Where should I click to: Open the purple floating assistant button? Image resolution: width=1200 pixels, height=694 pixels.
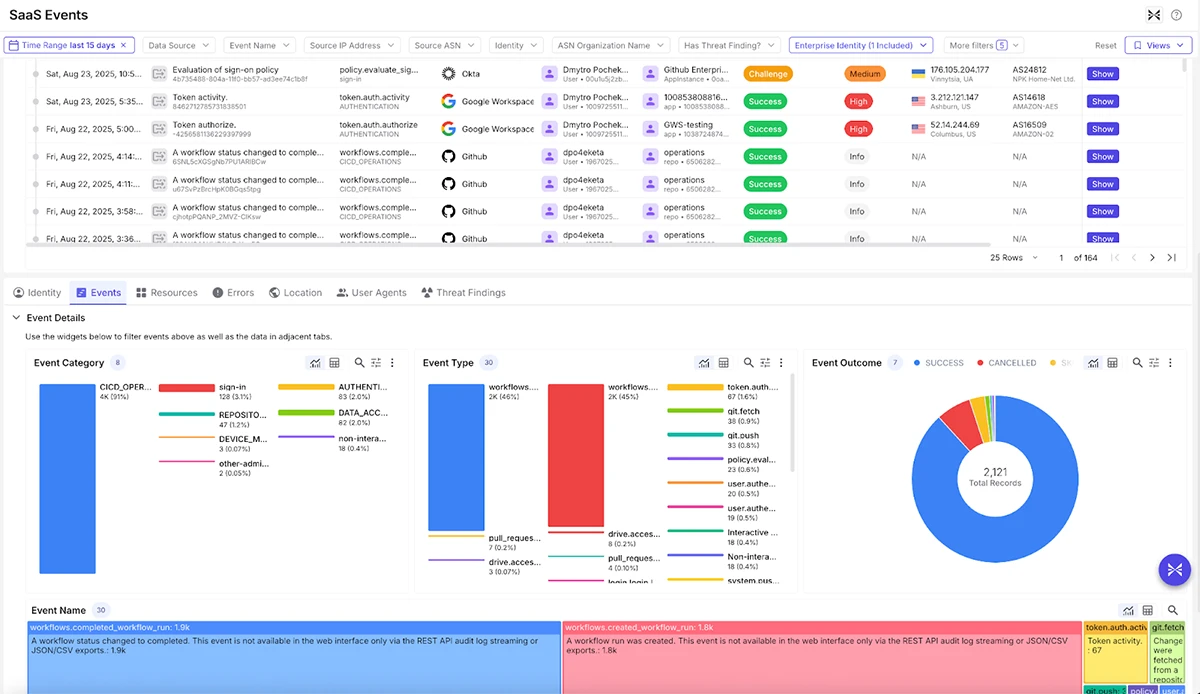[x=1175, y=569]
